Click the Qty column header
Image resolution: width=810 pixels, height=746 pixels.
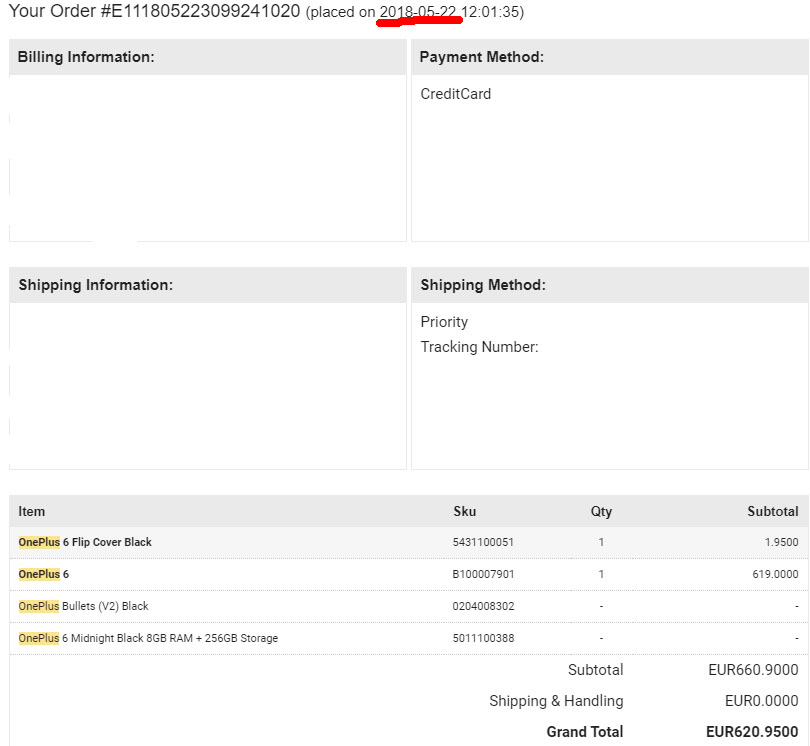pos(601,511)
